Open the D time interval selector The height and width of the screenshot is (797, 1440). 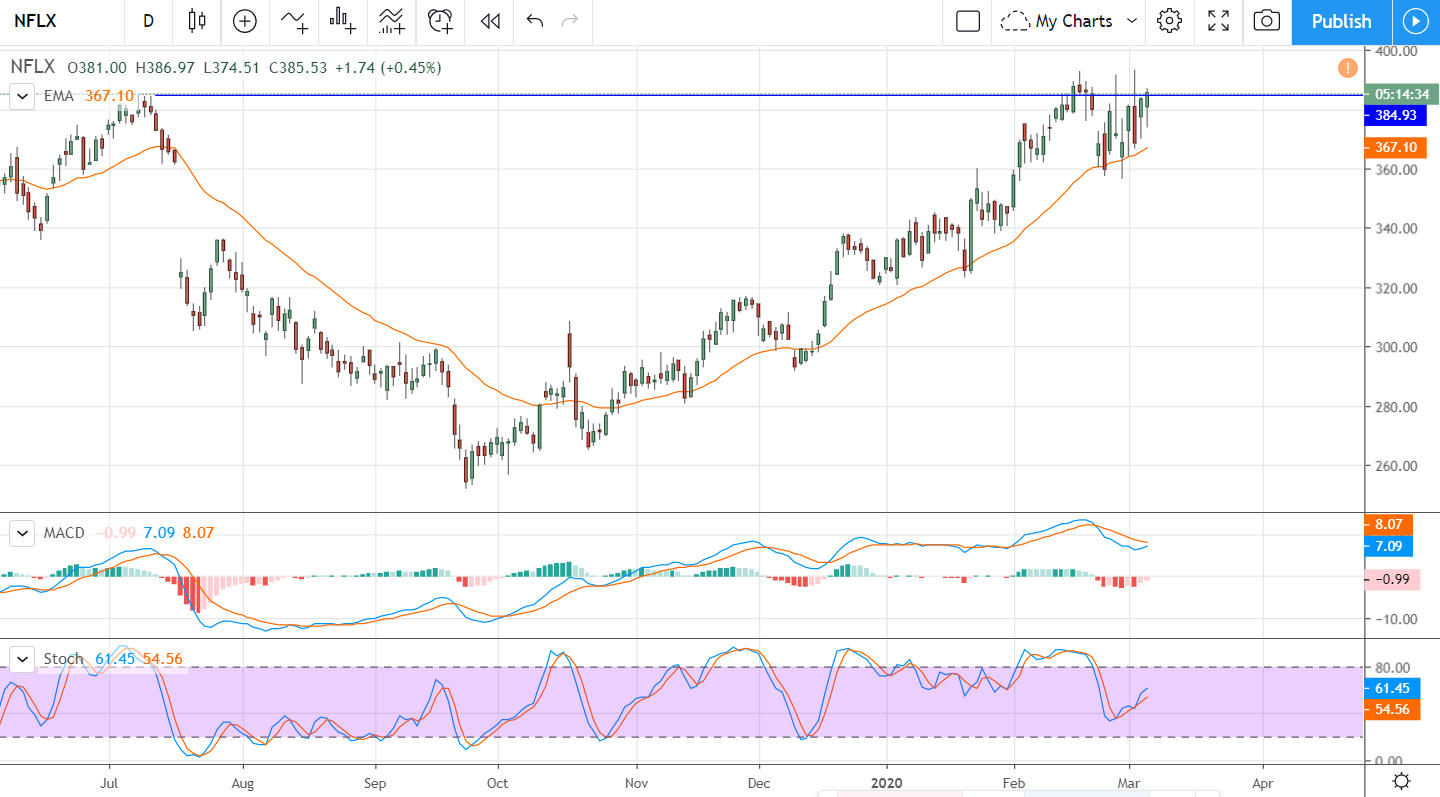(148, 21)
